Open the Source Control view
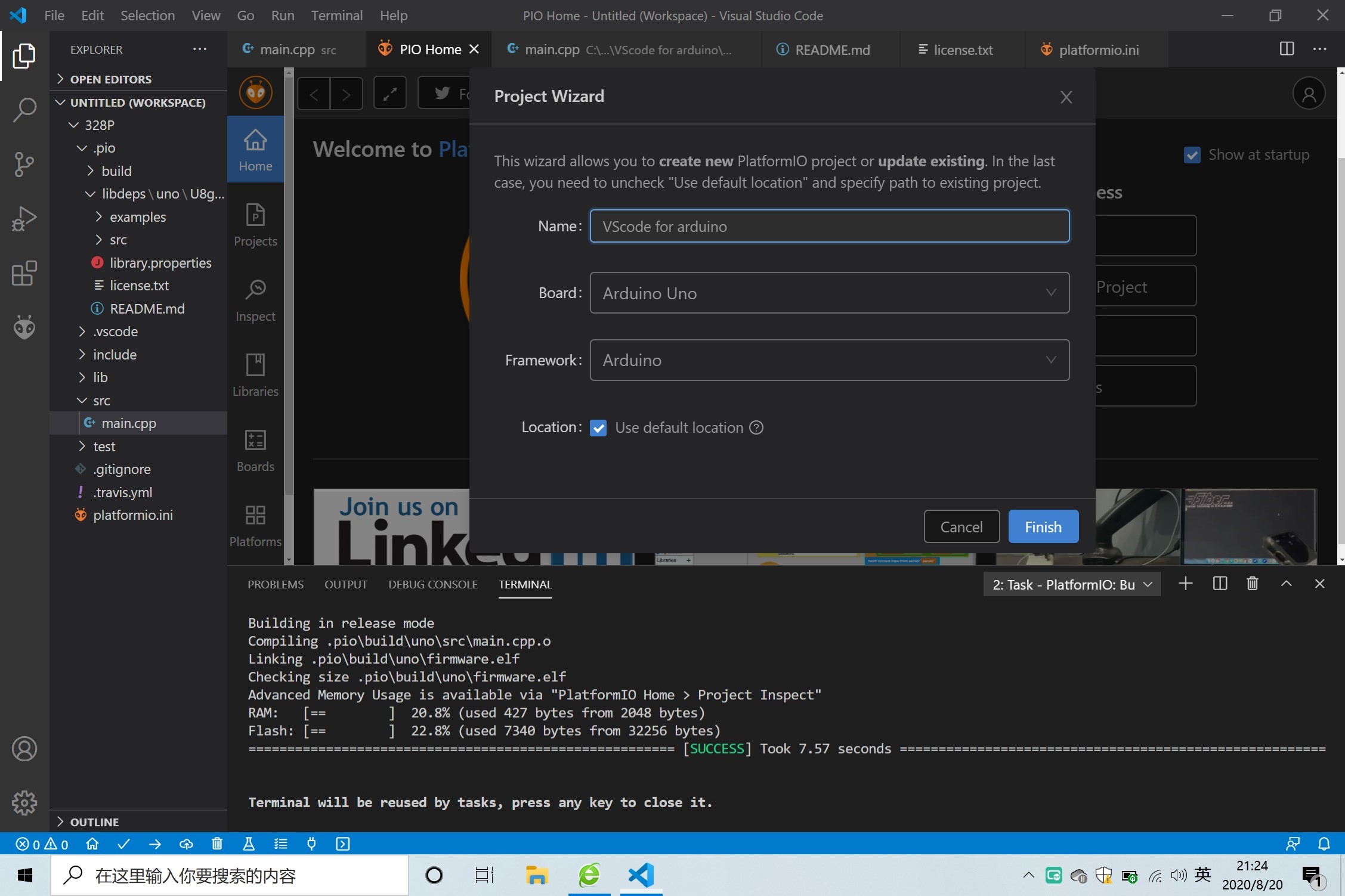The width and height of the screenshot is (1345, 896). [24, 165]
